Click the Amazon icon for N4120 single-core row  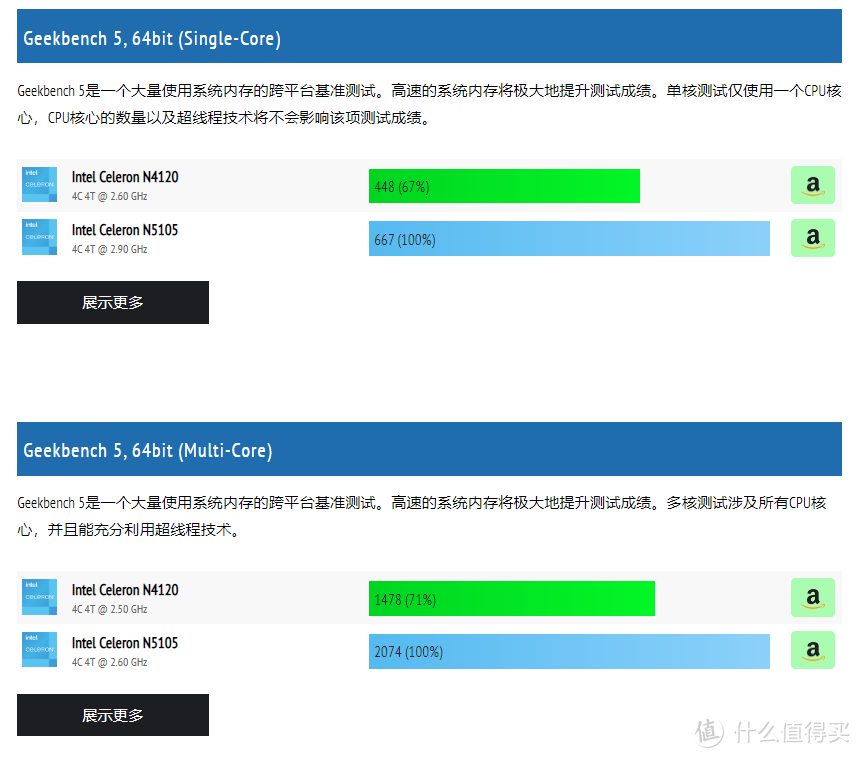pyautogui.click(x=813, y=185)
